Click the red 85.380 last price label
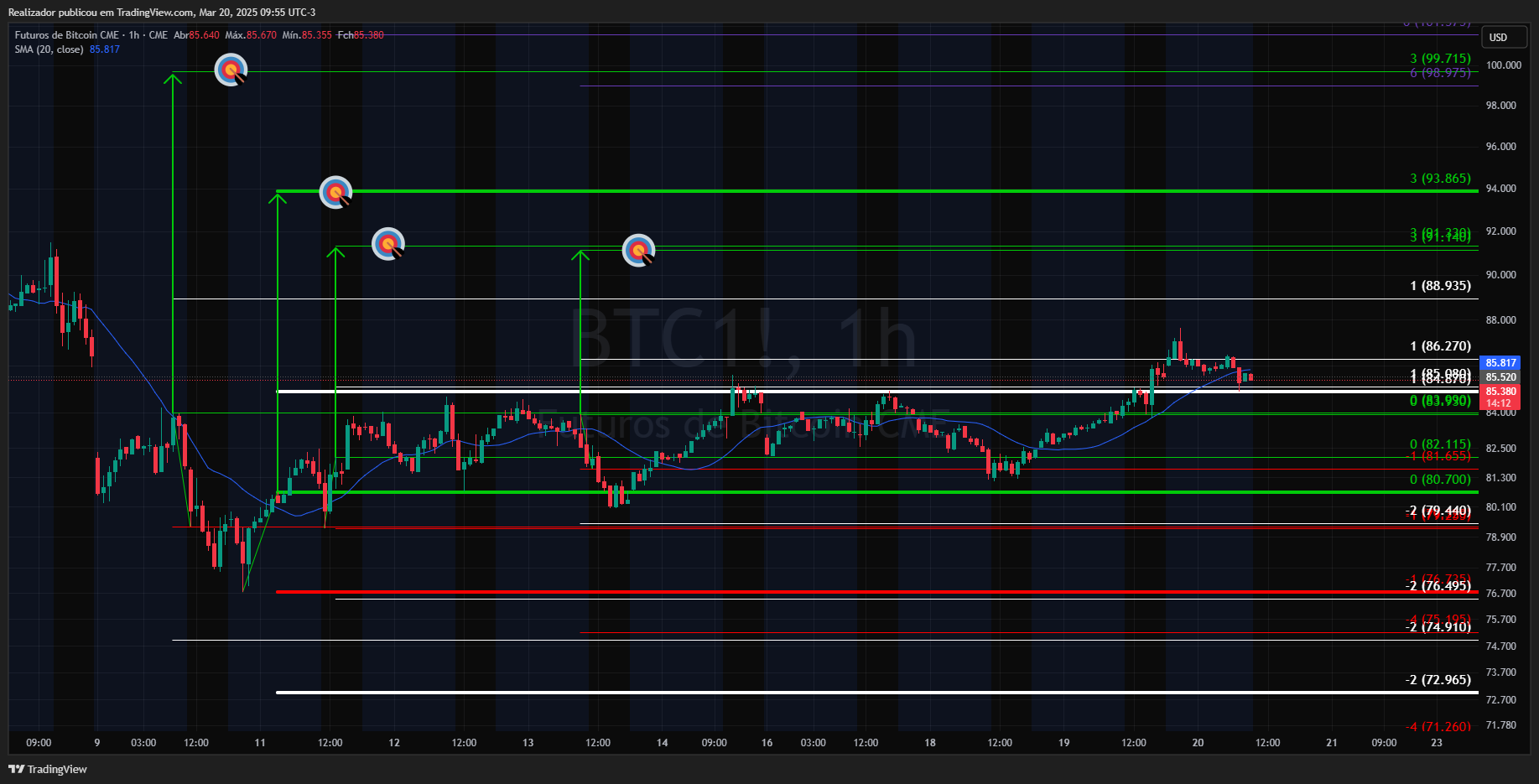Viewport: 1539px width, 784px height. coord(1501,392)
